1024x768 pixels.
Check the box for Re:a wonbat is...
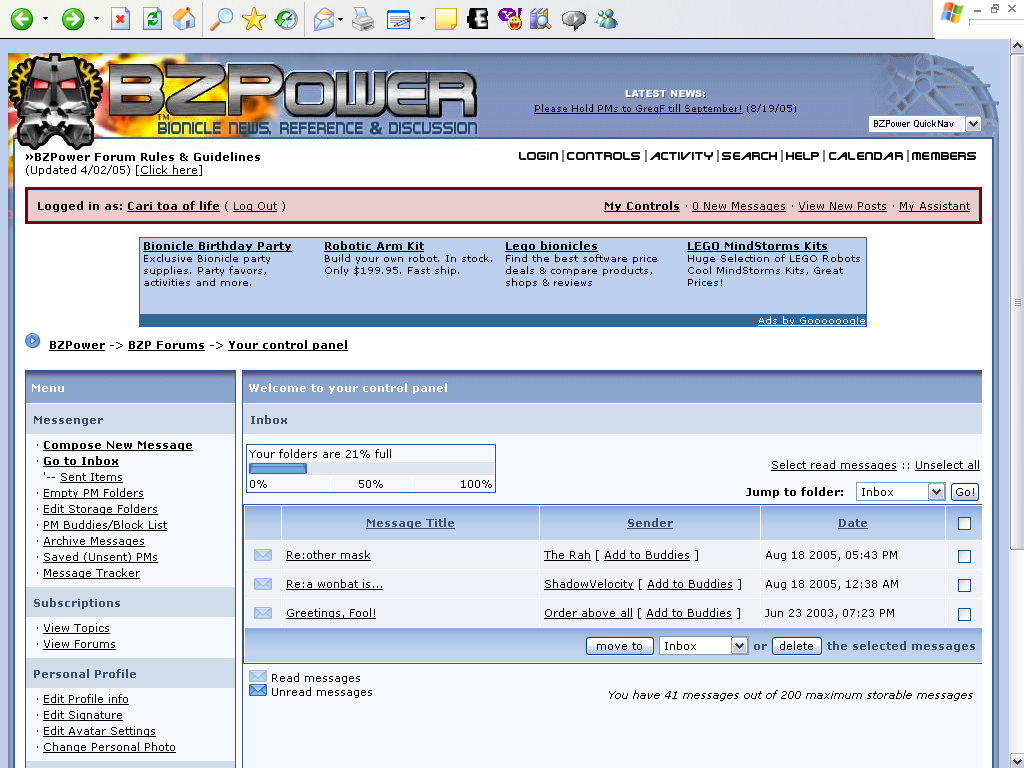964,585
